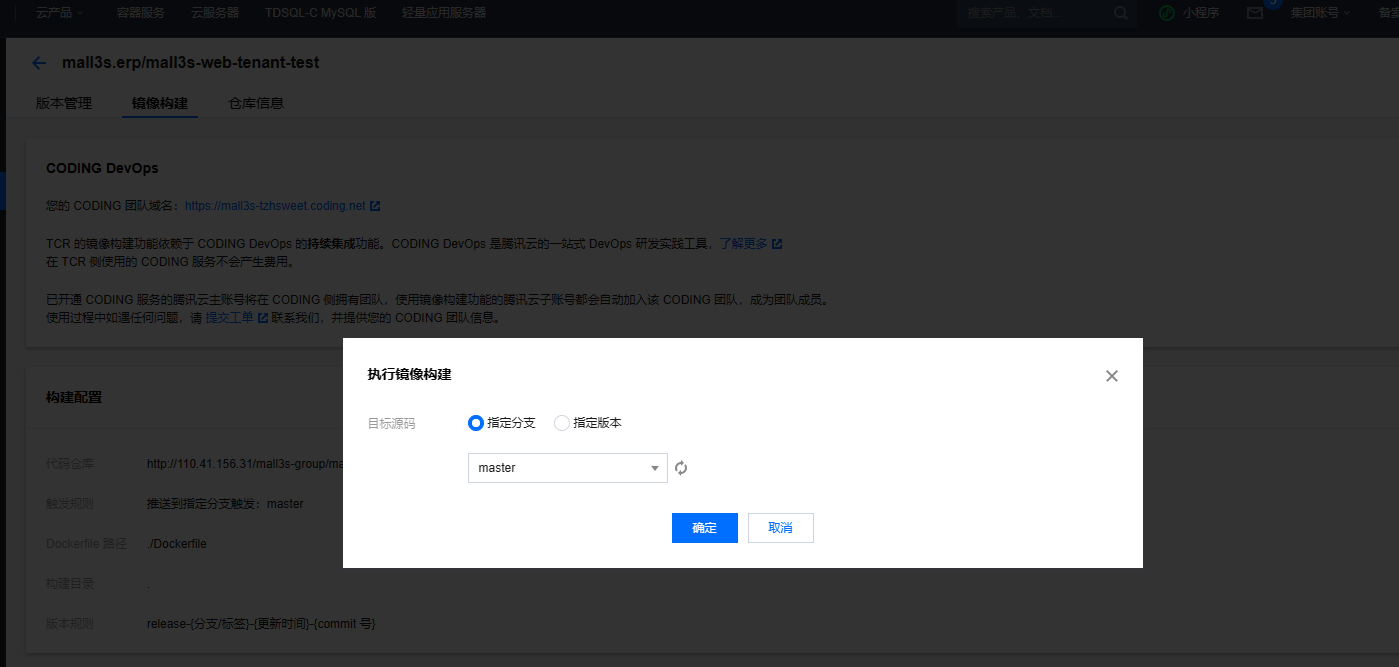Click the ./Dockerfile path value
1399x667 pixels.
[177, 544]
